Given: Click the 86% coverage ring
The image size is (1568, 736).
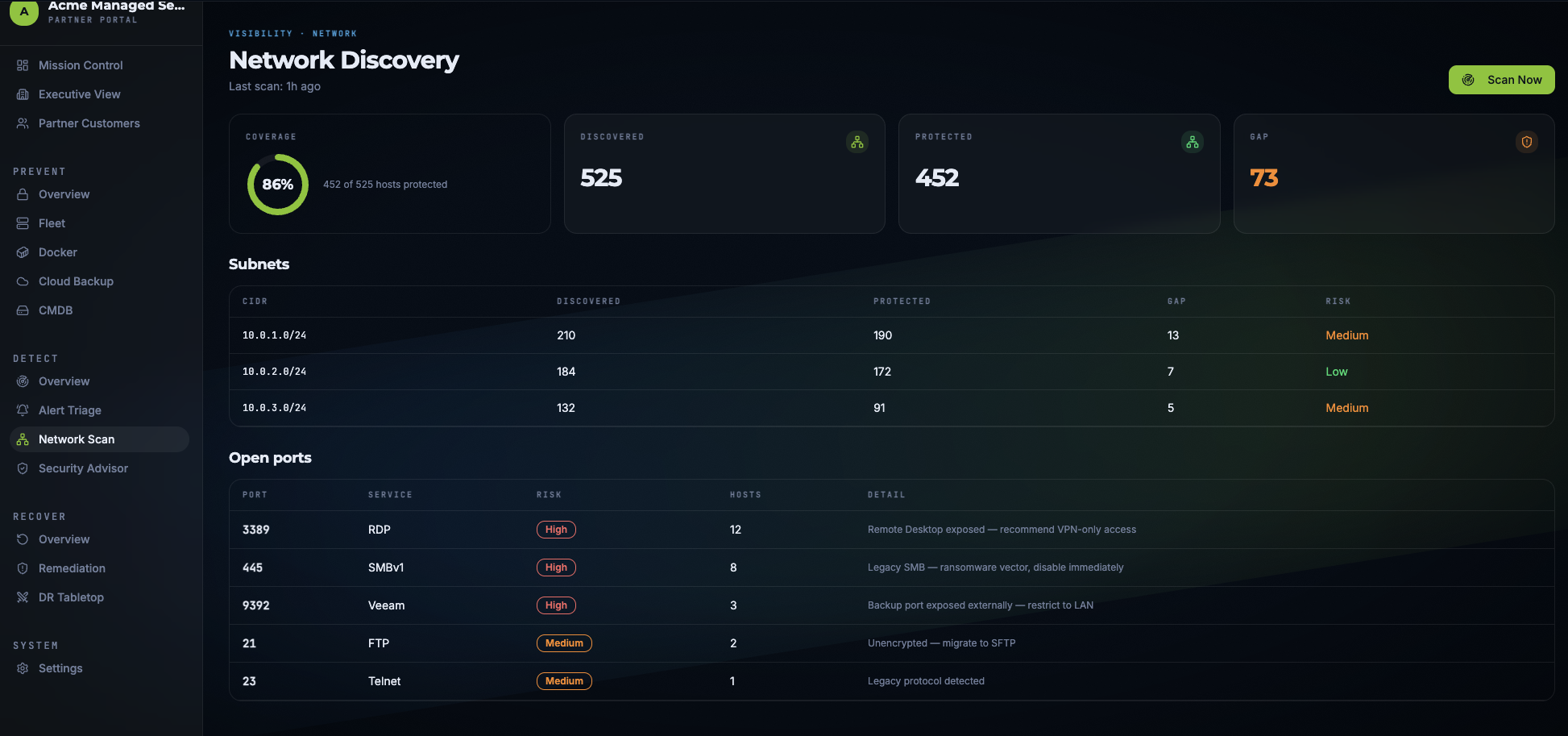Looking at the screenshot, I should (278, 185).
